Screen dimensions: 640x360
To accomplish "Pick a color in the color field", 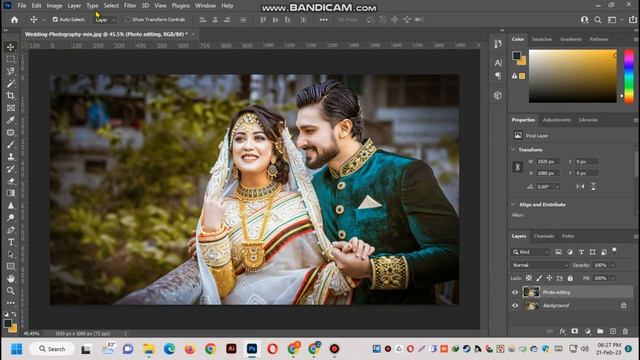I will pos(573,76).
